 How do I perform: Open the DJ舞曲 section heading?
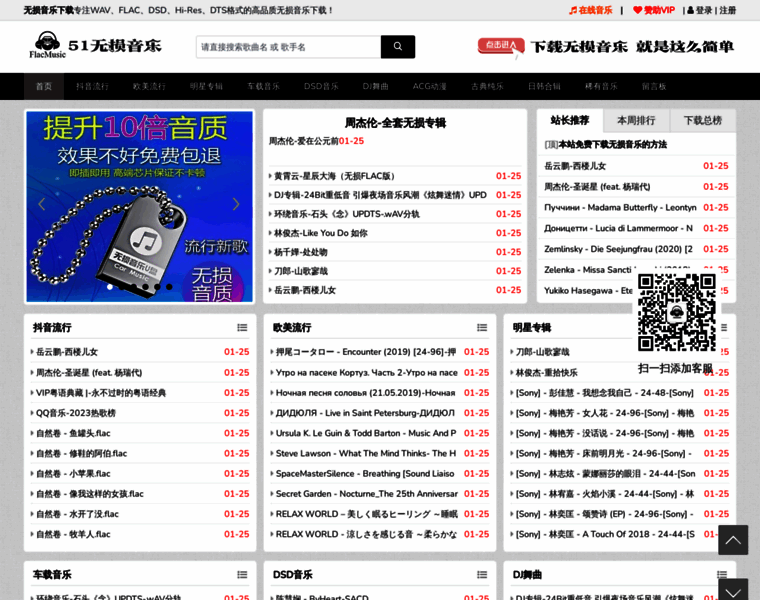[527, 575]
